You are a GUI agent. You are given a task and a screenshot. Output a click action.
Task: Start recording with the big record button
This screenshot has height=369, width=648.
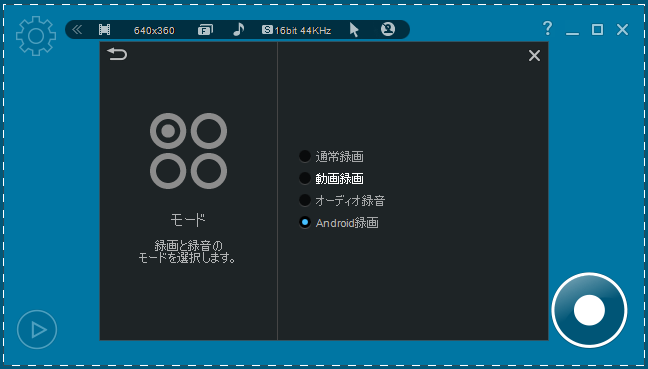(x=589, y=310)
